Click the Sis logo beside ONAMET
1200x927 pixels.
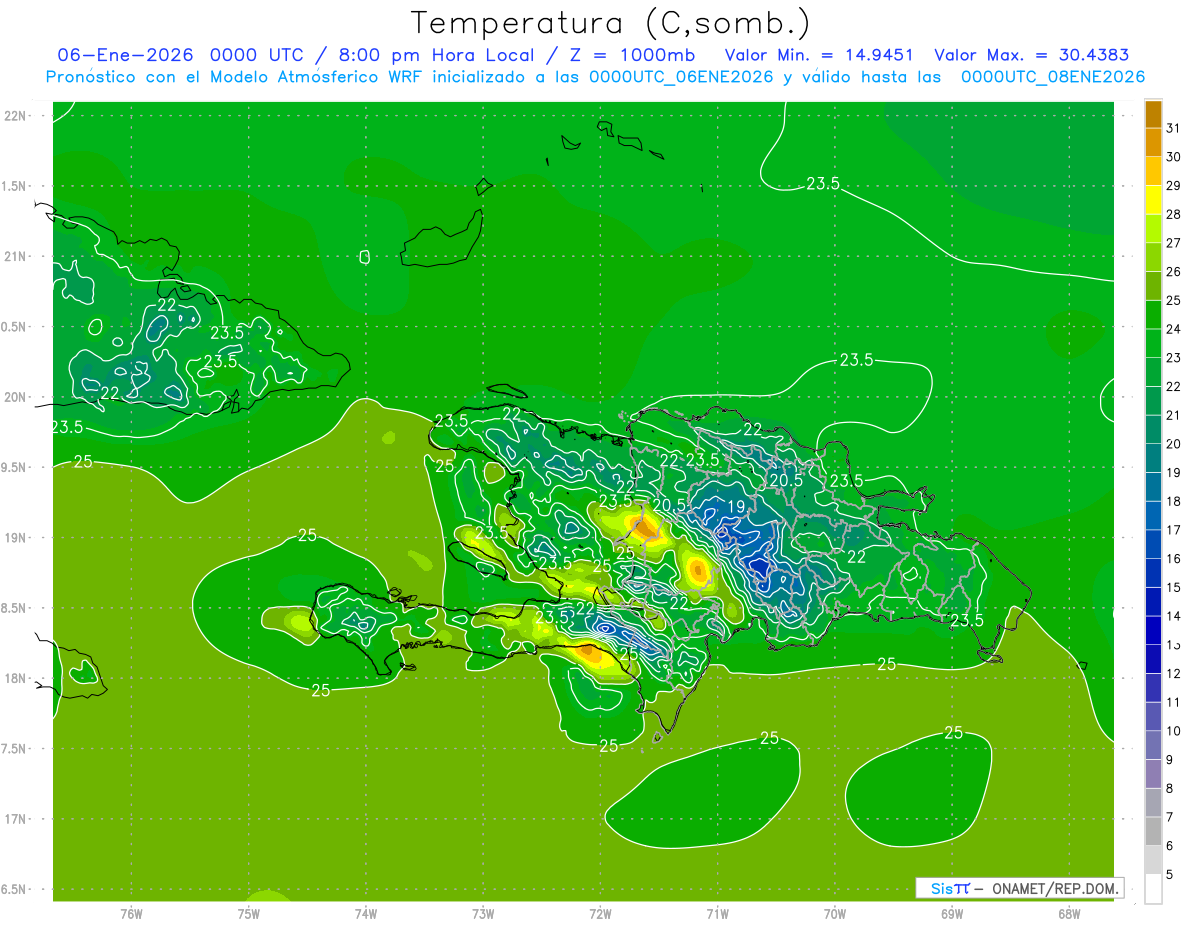[949, 888]
